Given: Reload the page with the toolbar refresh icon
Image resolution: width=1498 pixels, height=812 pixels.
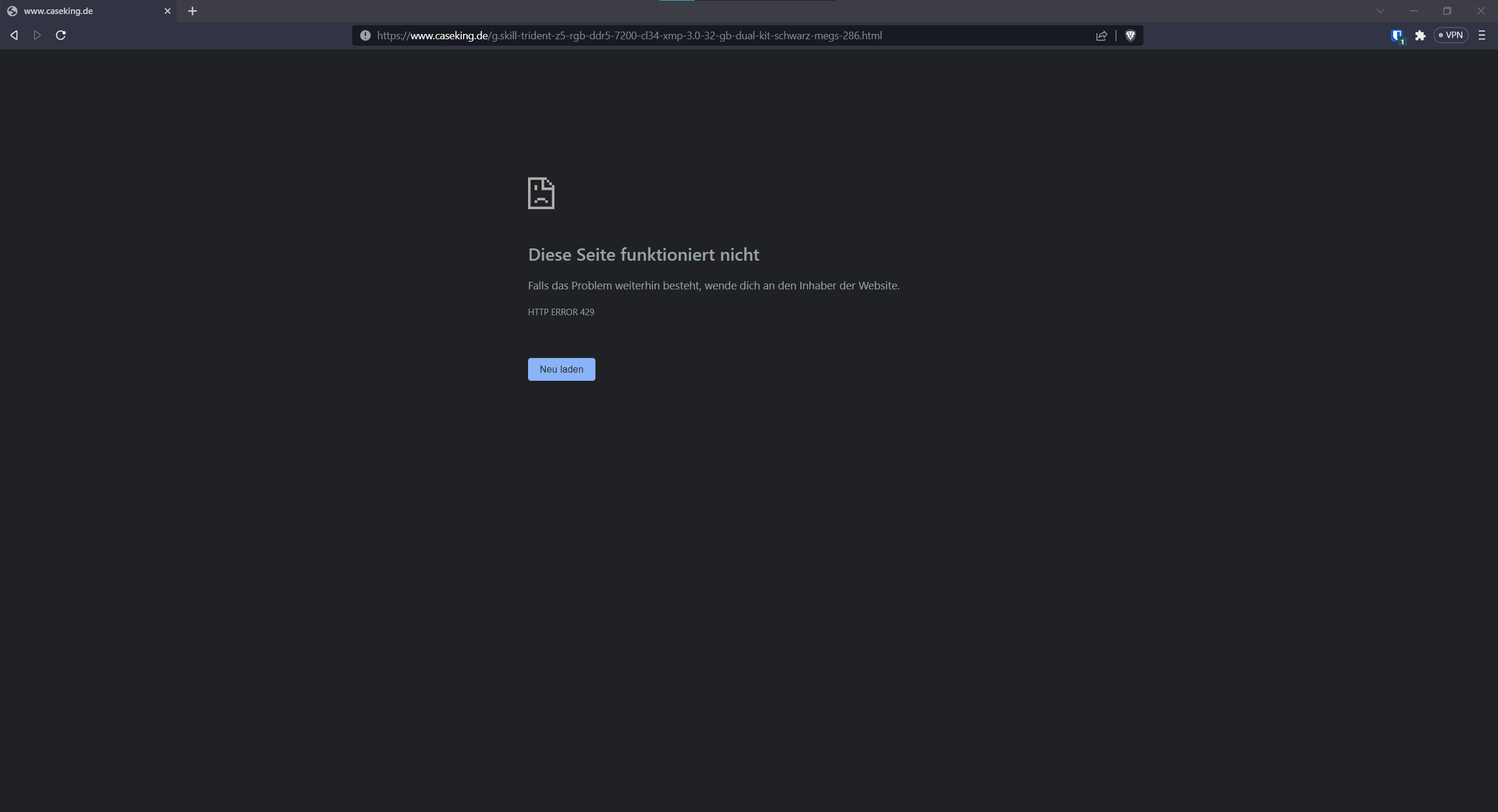Looking at the screenshot, I should pyautogui.click(x=60, y=36).
